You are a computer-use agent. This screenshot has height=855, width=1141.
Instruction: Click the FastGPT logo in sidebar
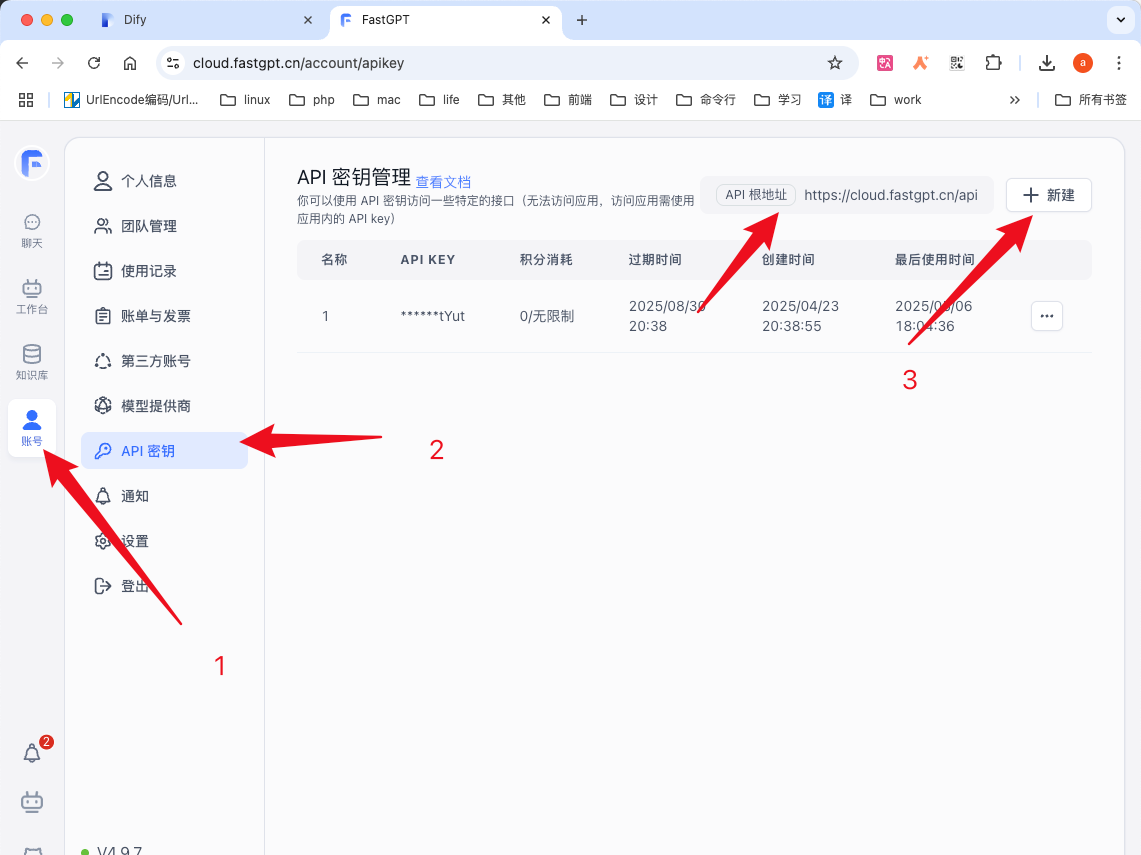point(32,163)
